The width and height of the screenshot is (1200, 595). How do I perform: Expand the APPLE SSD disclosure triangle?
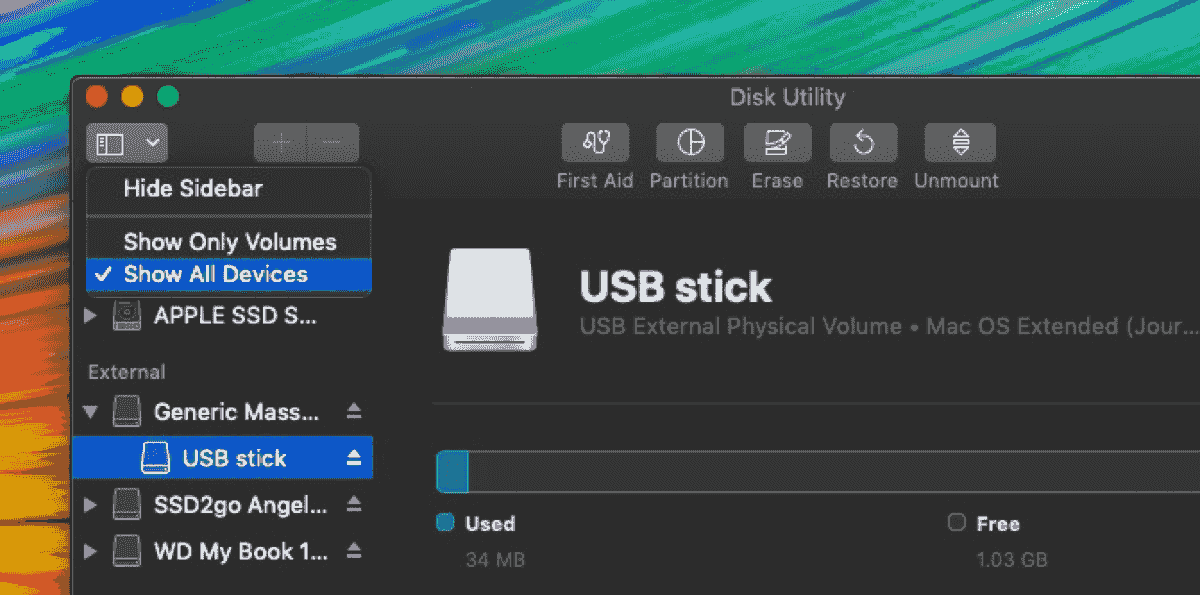[90, 315]
